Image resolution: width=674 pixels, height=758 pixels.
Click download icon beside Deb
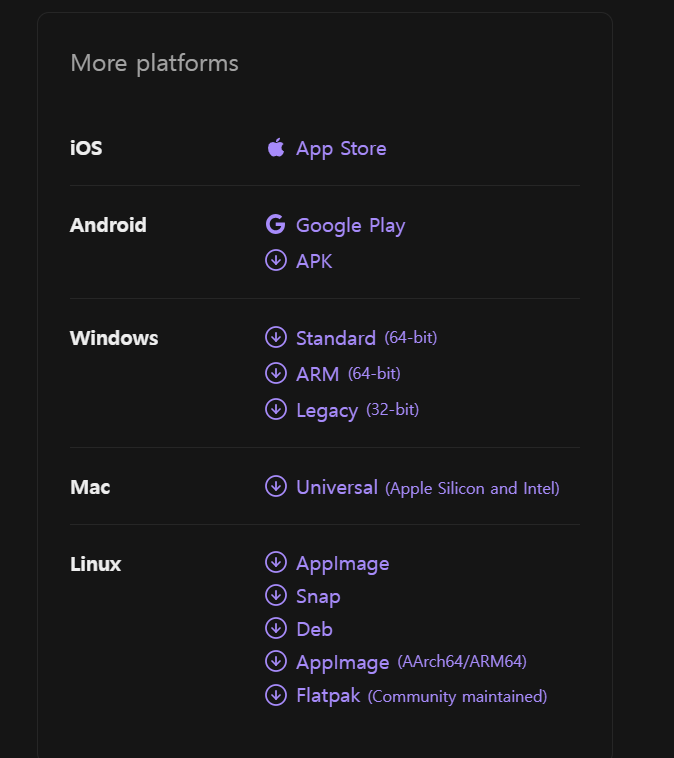(276, 628)
